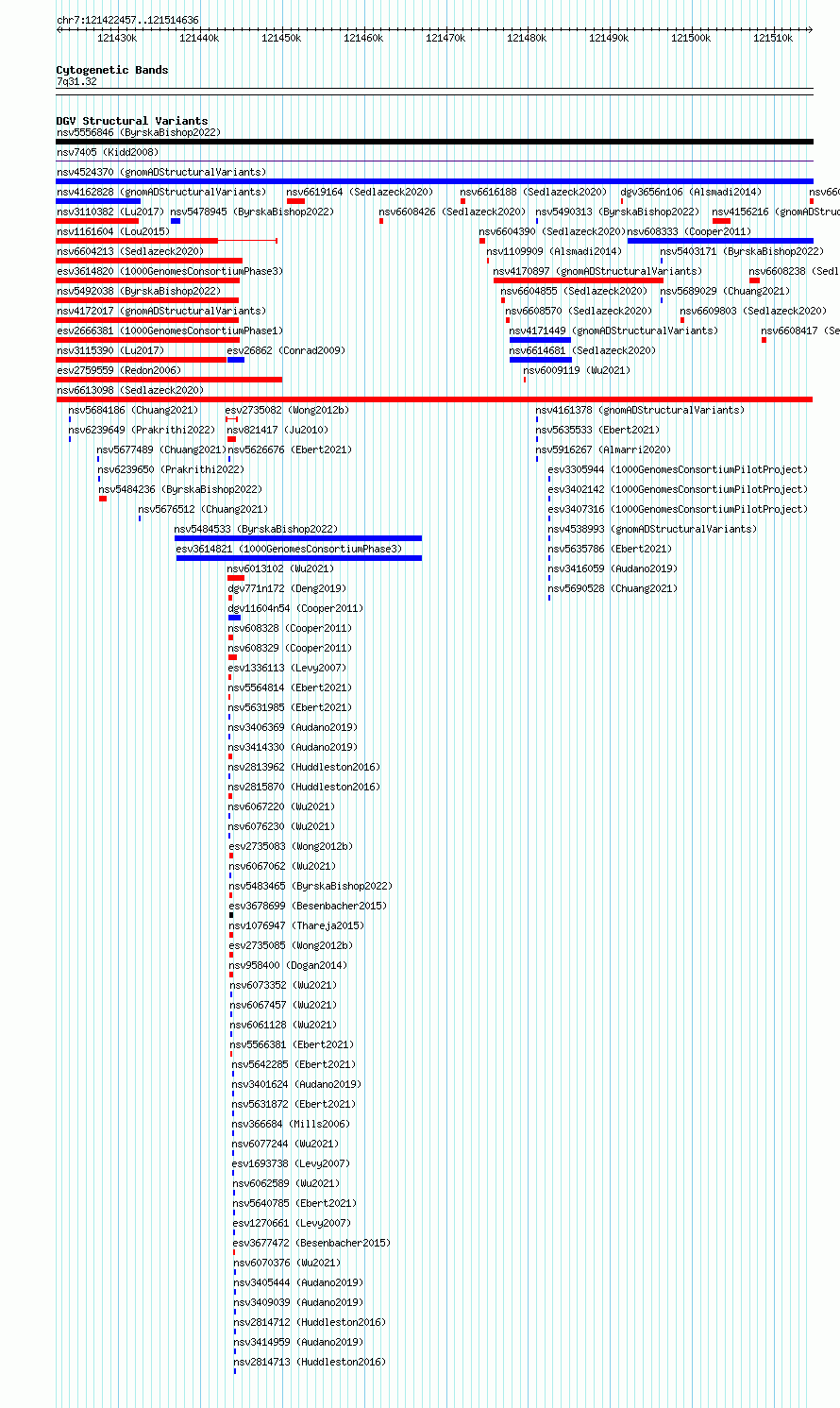This screenshot has width=840, height=1408.
Task: Click the DGV Structural Variants track title
Action: 132,121
